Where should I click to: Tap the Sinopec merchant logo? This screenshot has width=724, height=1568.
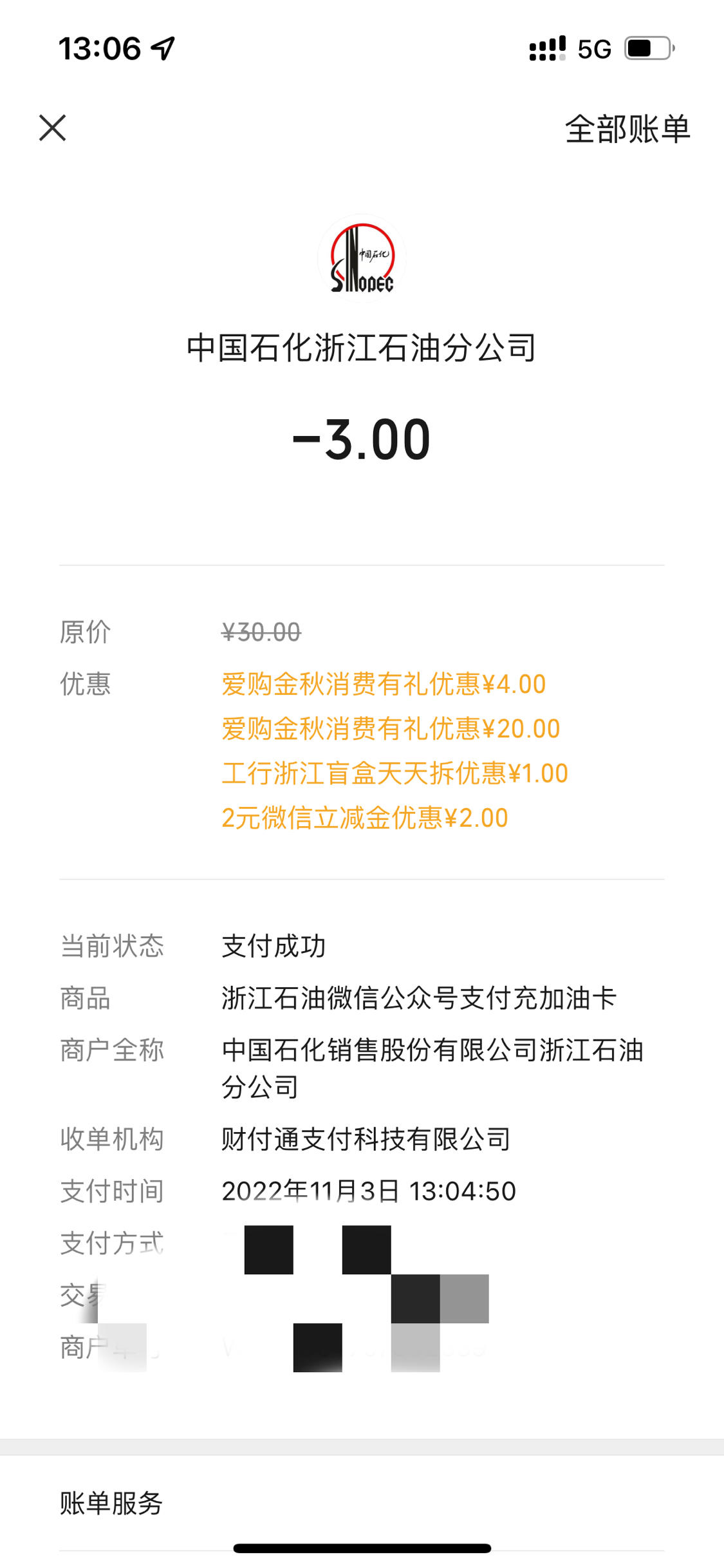point(362,258)
